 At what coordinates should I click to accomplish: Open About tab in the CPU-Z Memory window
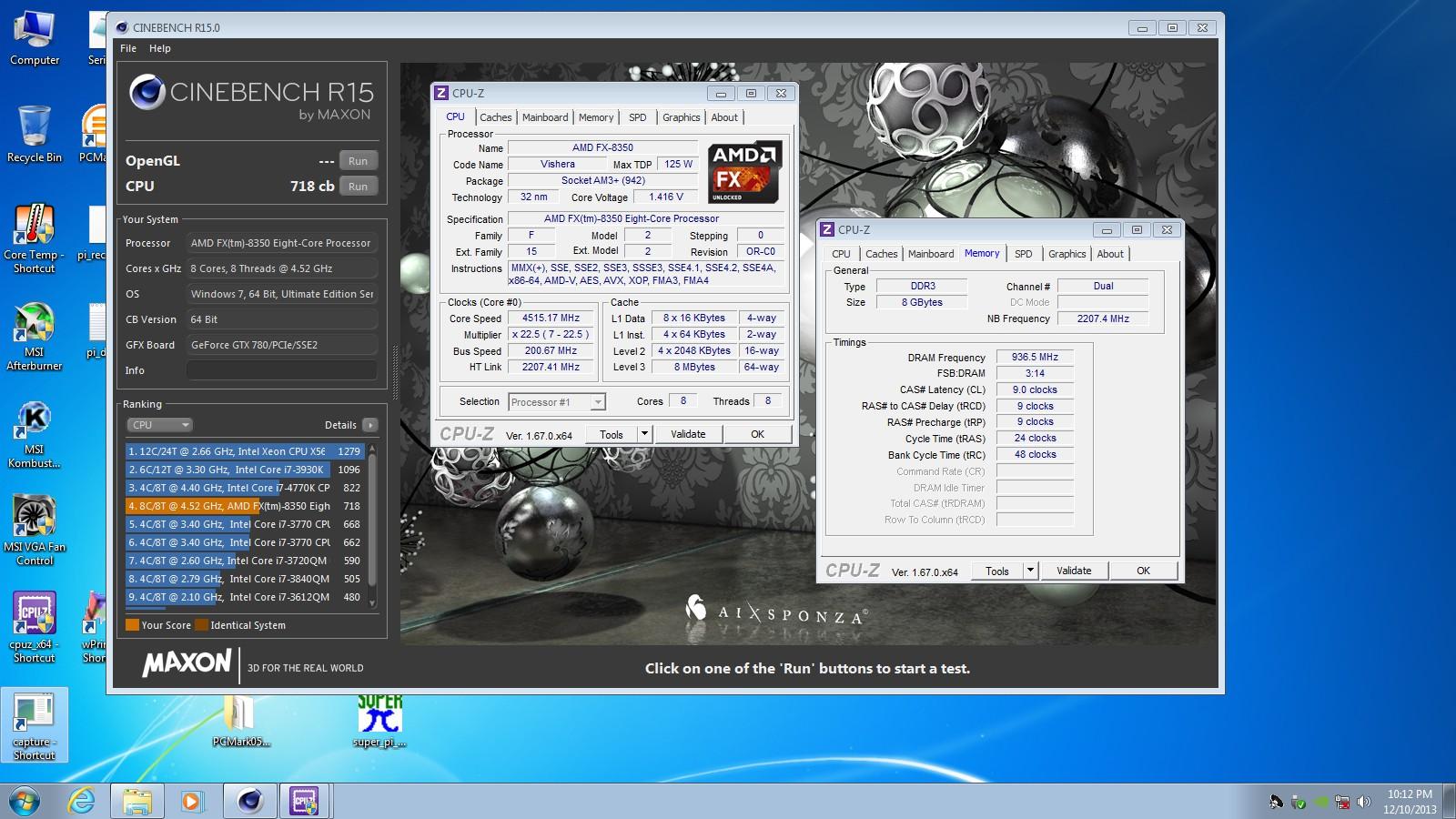[x=1110, y=254]
